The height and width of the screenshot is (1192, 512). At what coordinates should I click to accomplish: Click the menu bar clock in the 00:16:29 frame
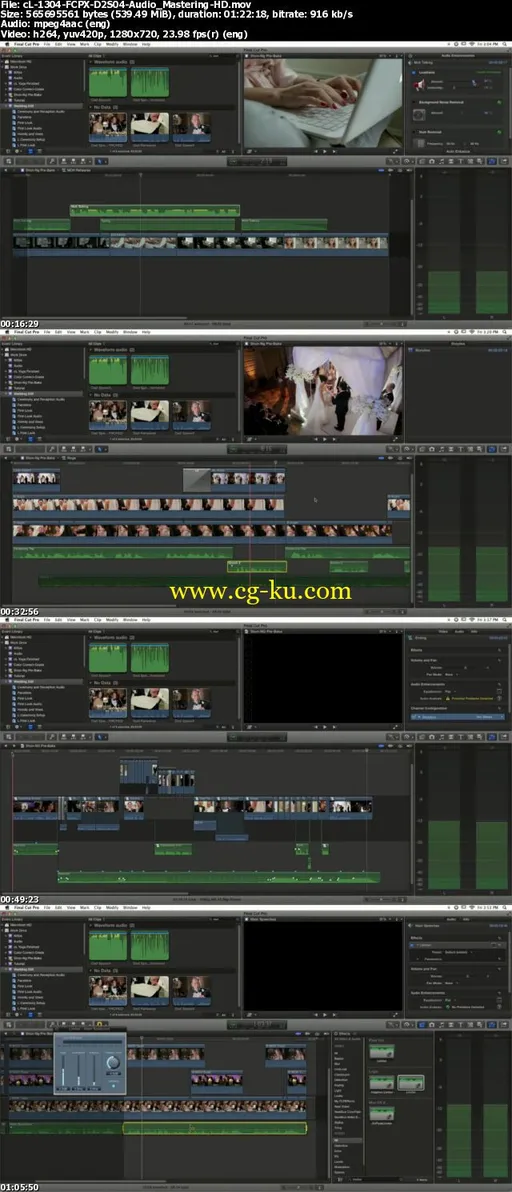pos(488,44)
